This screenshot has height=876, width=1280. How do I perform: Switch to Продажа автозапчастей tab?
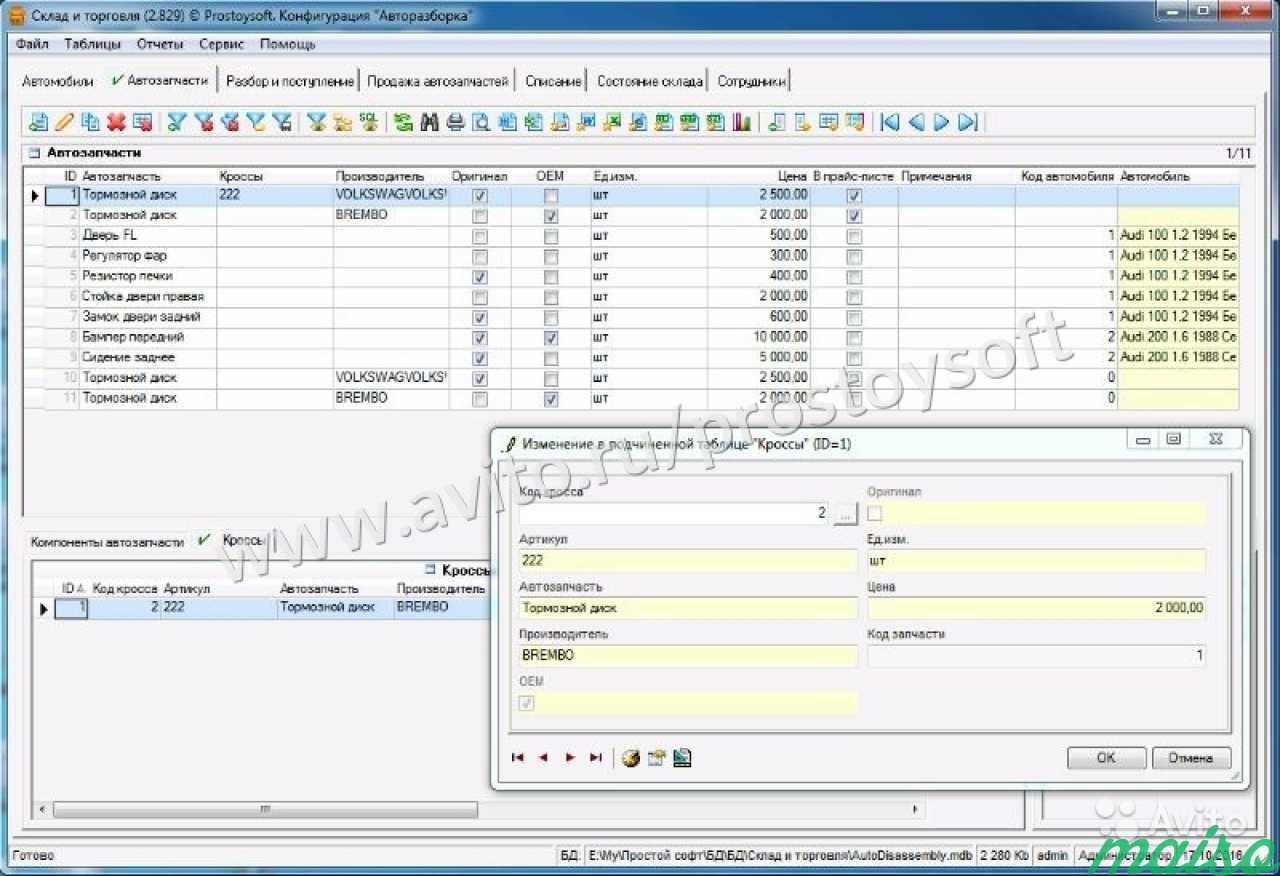(x=438, y=82)
